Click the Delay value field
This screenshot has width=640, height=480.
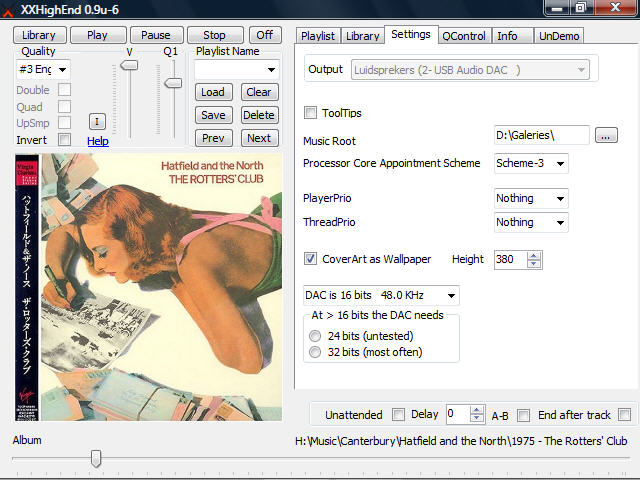tap(458, 414)
